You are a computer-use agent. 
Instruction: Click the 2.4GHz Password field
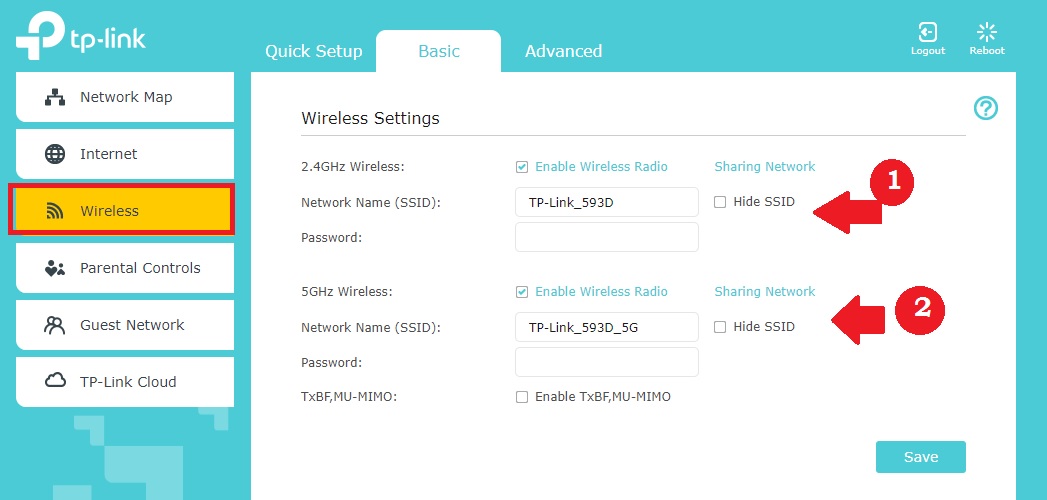606,237
